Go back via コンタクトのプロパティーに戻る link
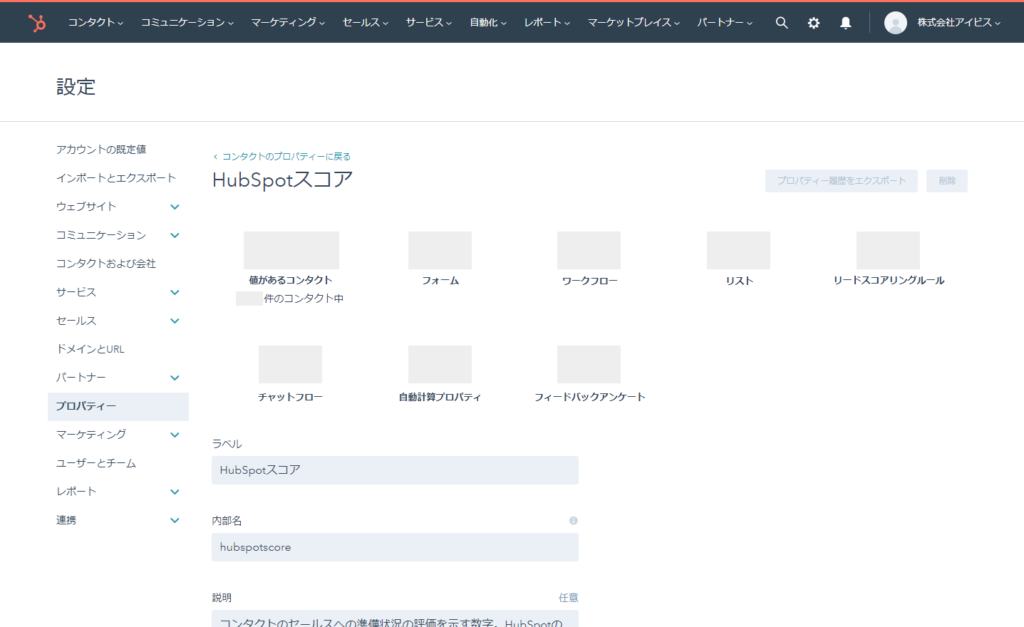This screenshot has height=627, width=1024. point(282,157)
